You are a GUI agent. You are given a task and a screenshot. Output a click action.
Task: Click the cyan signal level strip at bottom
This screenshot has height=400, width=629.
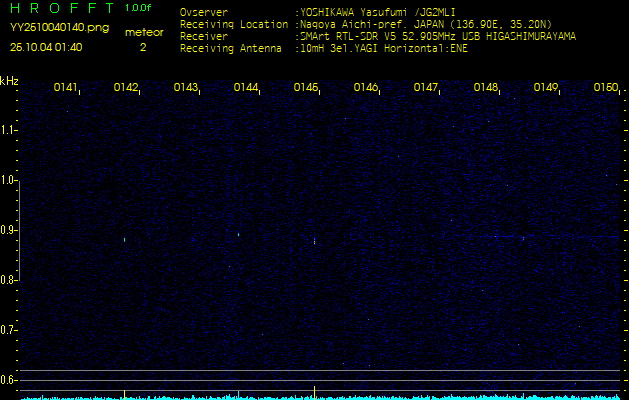pos(321,397)
